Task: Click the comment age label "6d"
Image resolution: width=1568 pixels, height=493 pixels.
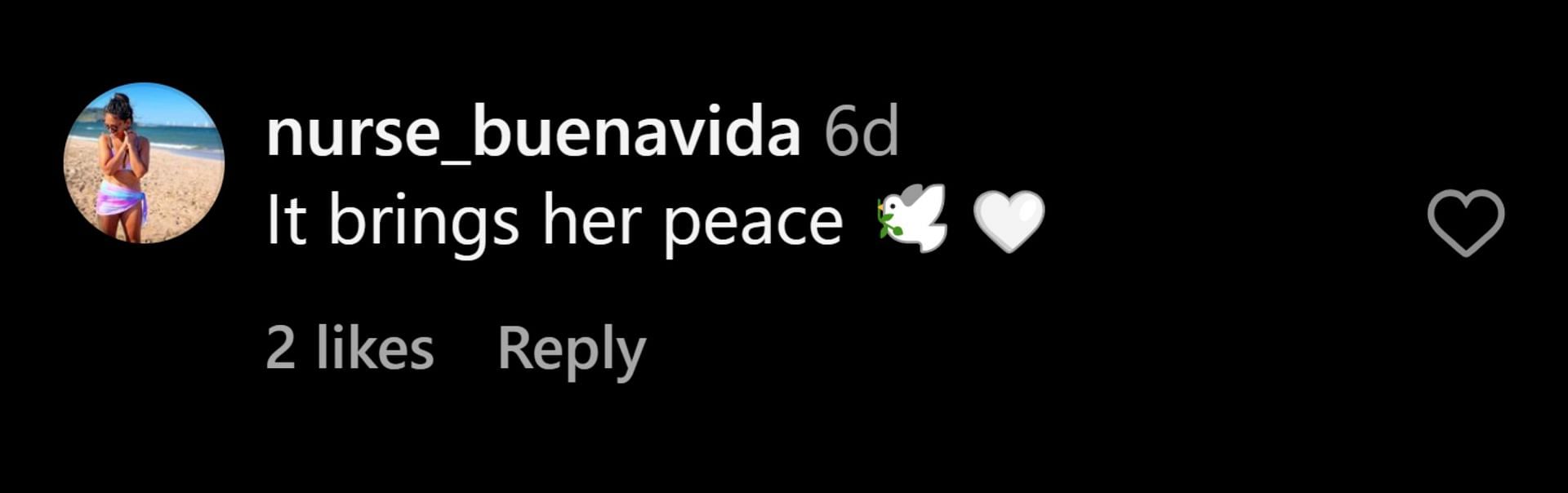Action: pyautogui.click(x=862, y=132)
